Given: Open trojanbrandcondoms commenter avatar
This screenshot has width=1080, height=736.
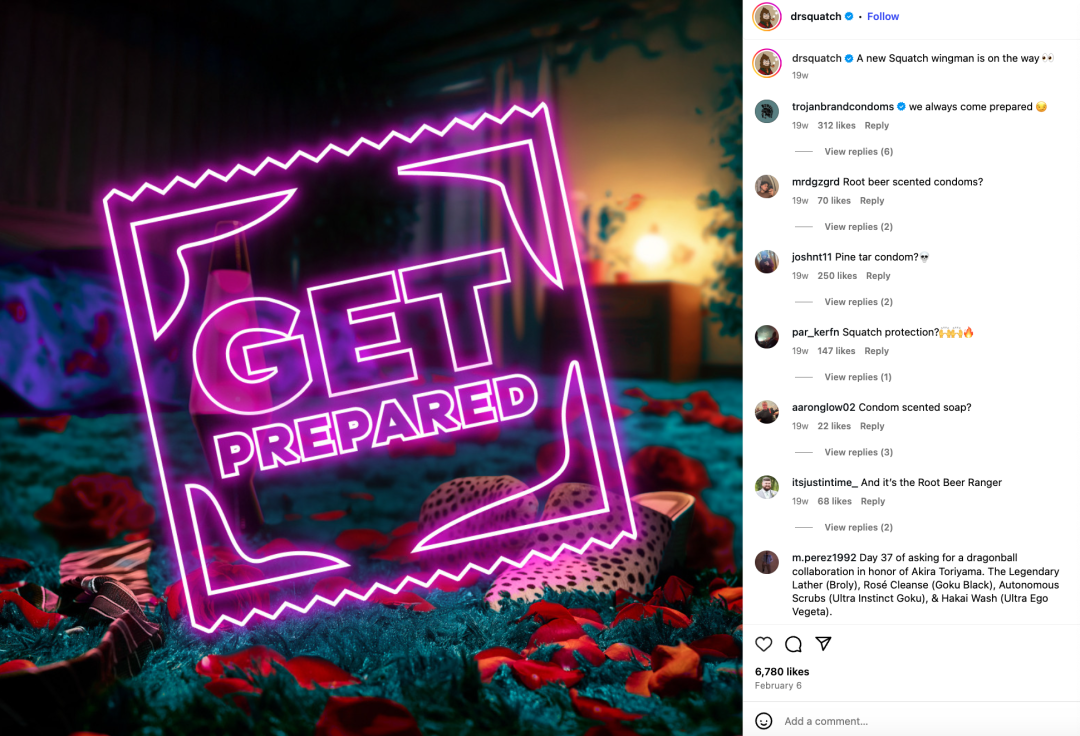Looking at the screenshot, I should click(767, 111).
